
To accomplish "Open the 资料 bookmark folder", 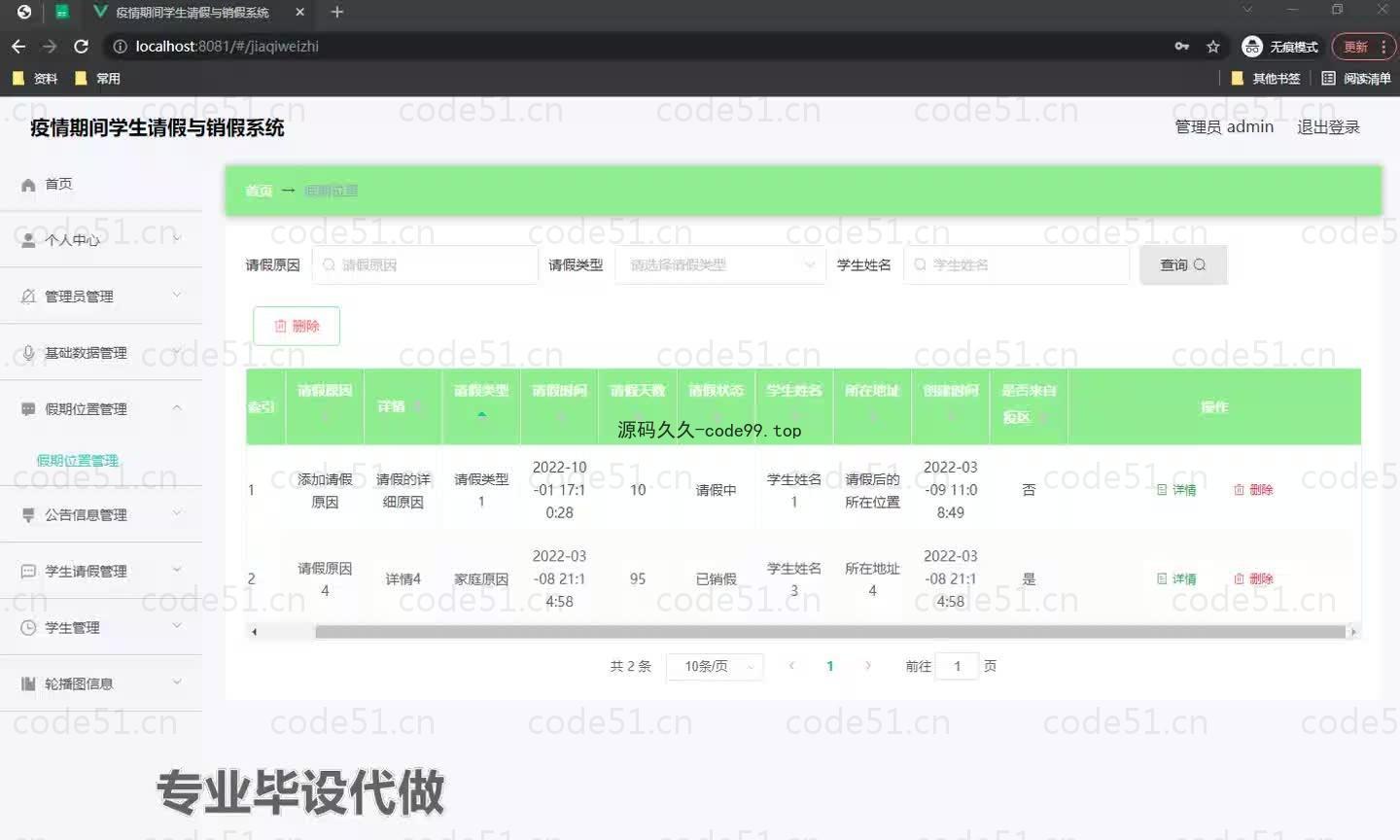I will [x=35, y=79].
